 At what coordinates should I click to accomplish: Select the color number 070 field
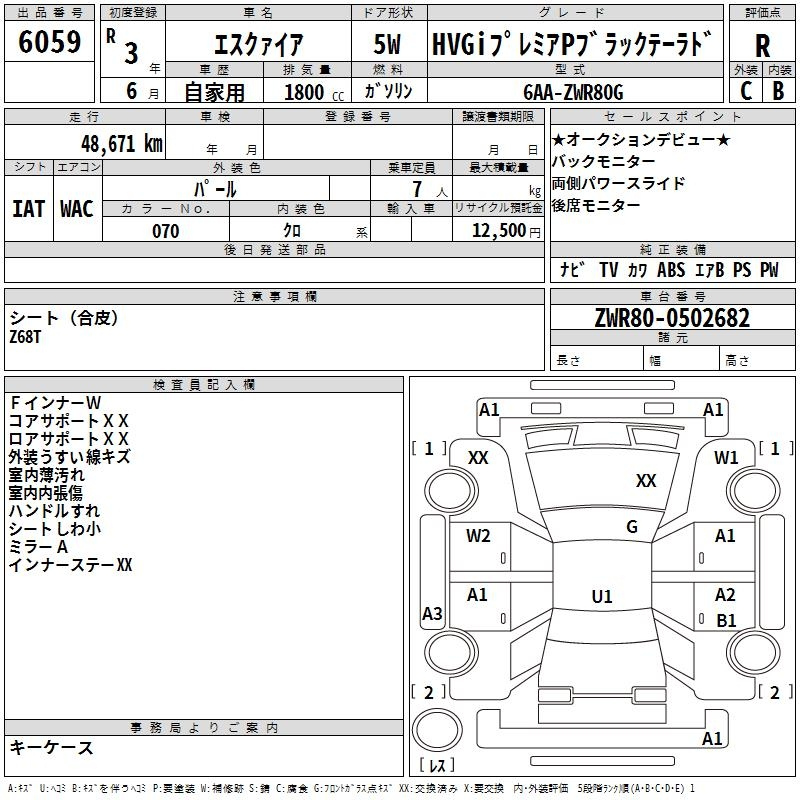tap(166, 230)
